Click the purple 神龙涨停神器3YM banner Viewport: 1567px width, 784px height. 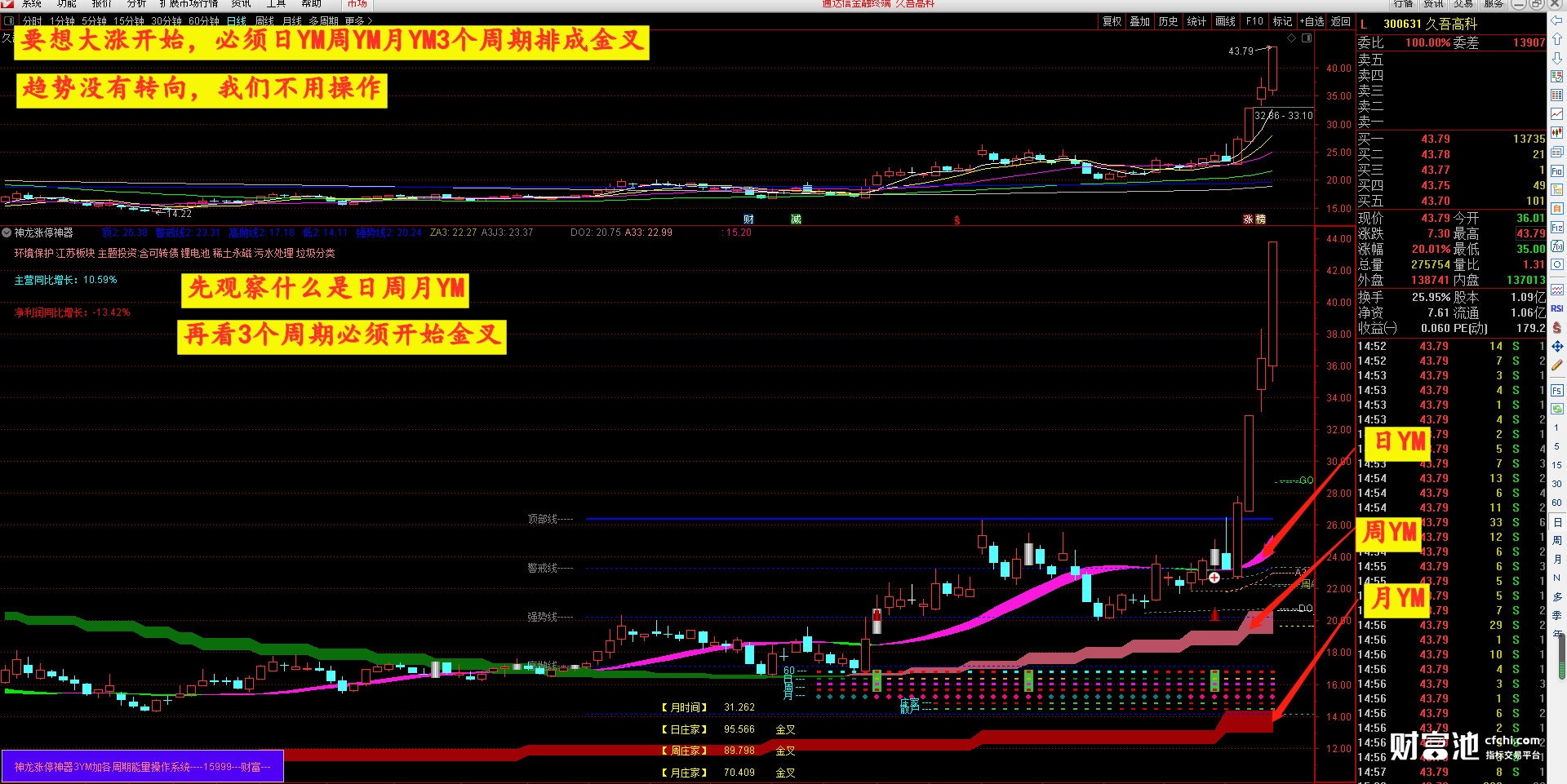(142, 767)
